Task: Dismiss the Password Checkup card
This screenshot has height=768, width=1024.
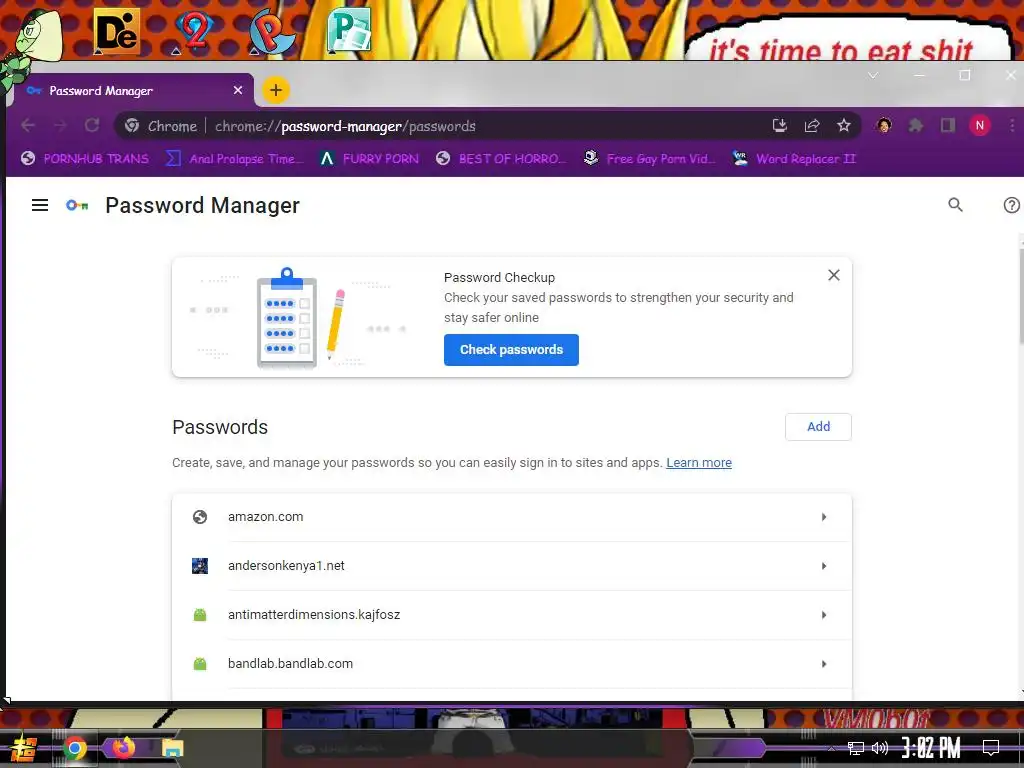Action: (x=834, y=275)
